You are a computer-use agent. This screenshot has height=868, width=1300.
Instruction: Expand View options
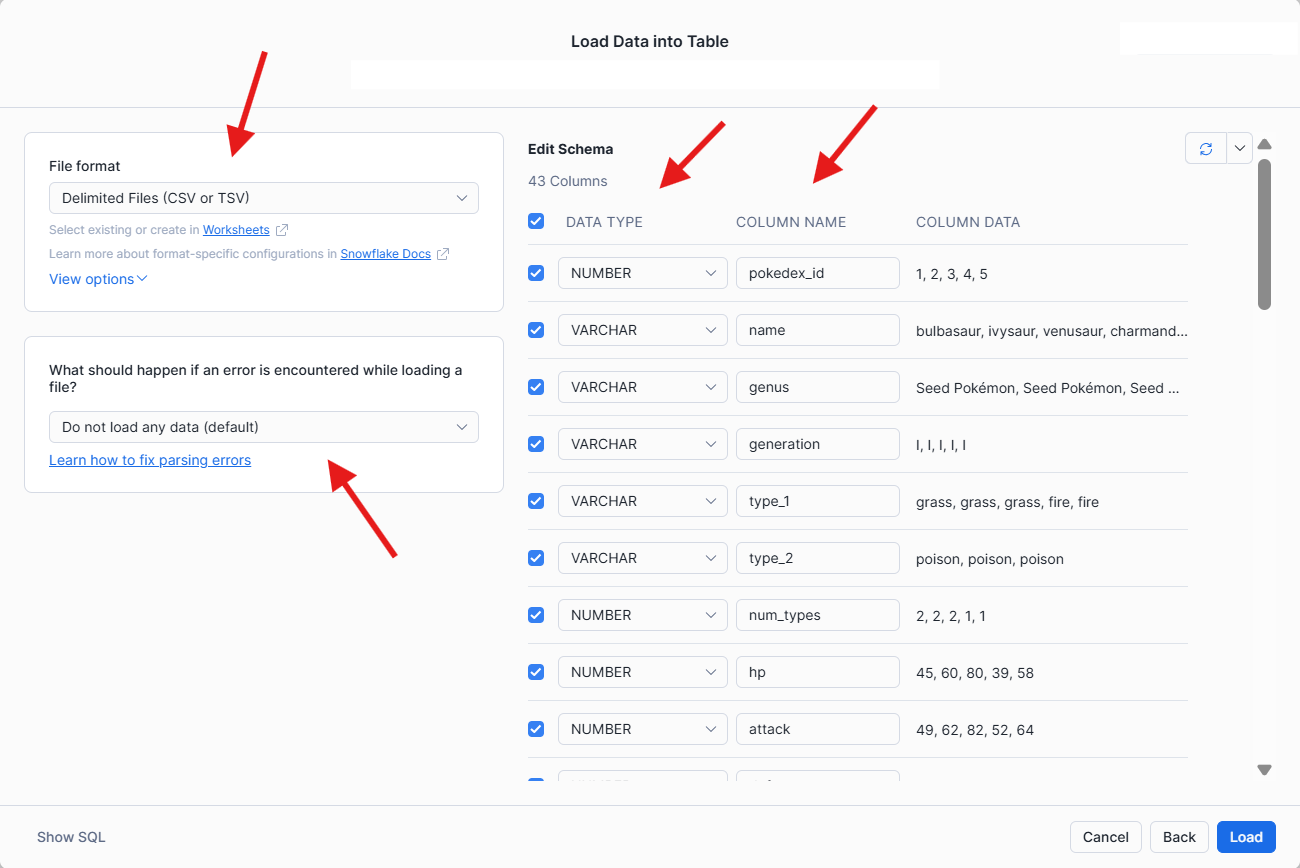click(98, 279)
